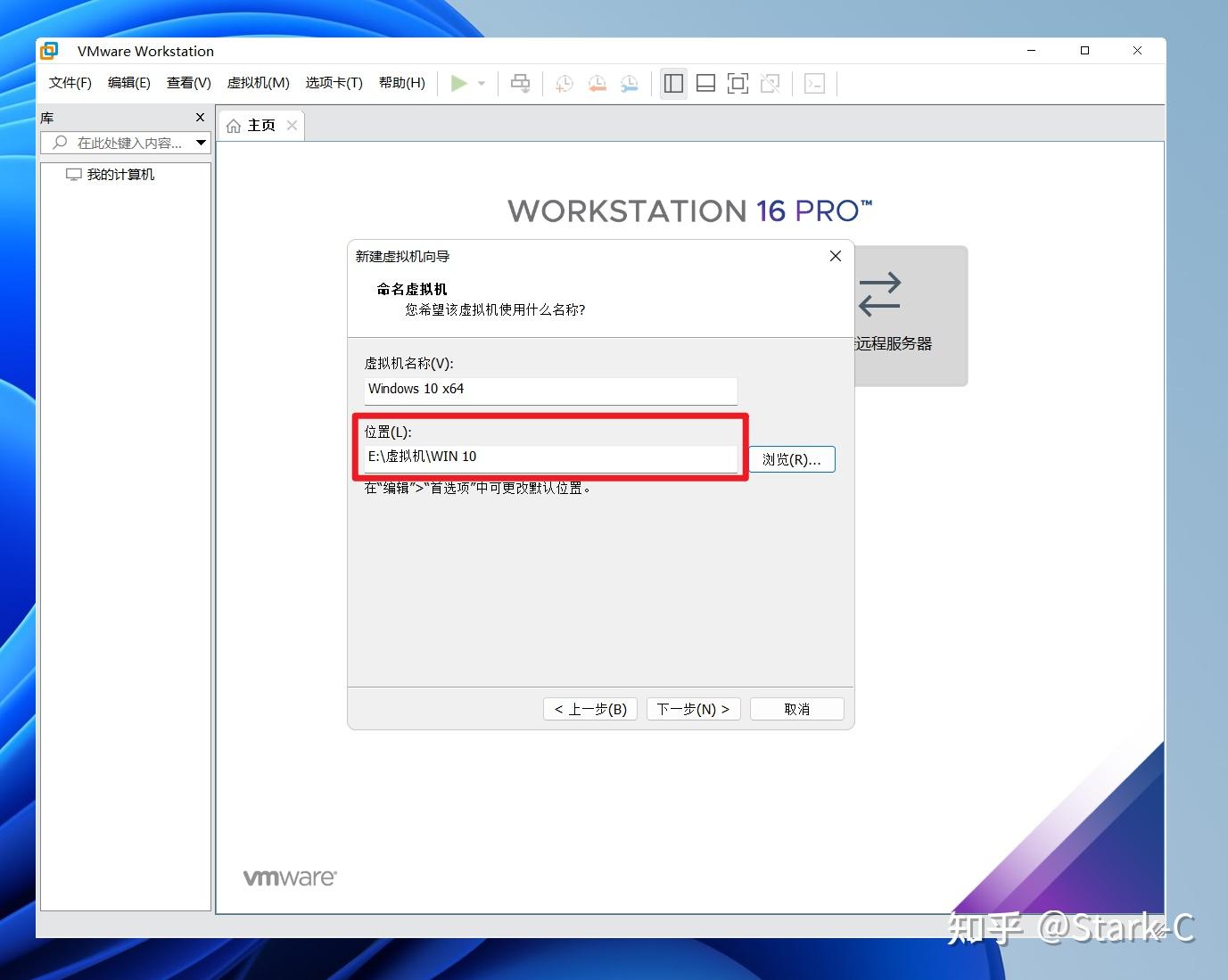Open the home icon on the tab
Viewport: 1228px width, 980px height.
point(234,125)
